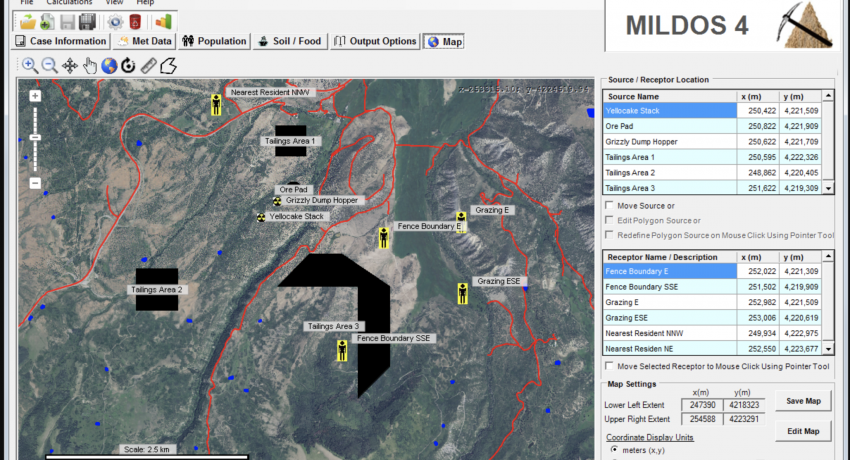
Task: Enable the Move Source checkbox
Action: pos(610,206)
